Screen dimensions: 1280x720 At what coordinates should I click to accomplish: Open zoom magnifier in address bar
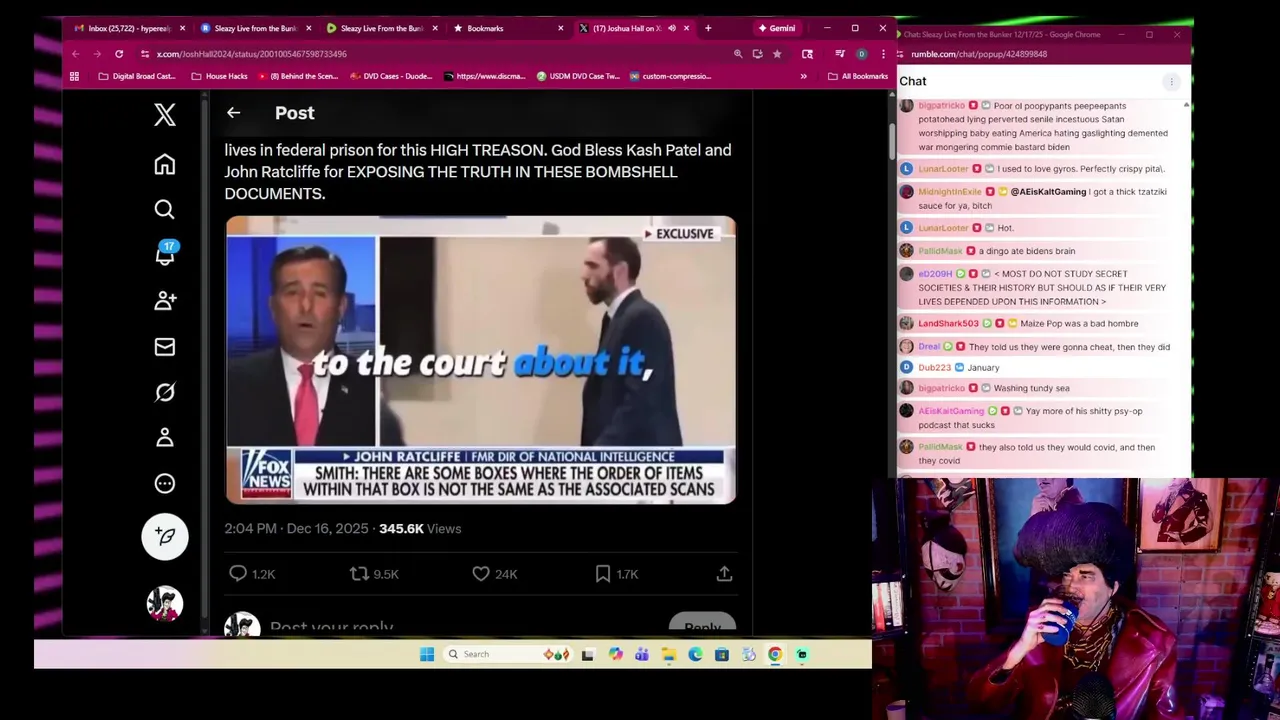pyautogui.click(x=738, y=54)
